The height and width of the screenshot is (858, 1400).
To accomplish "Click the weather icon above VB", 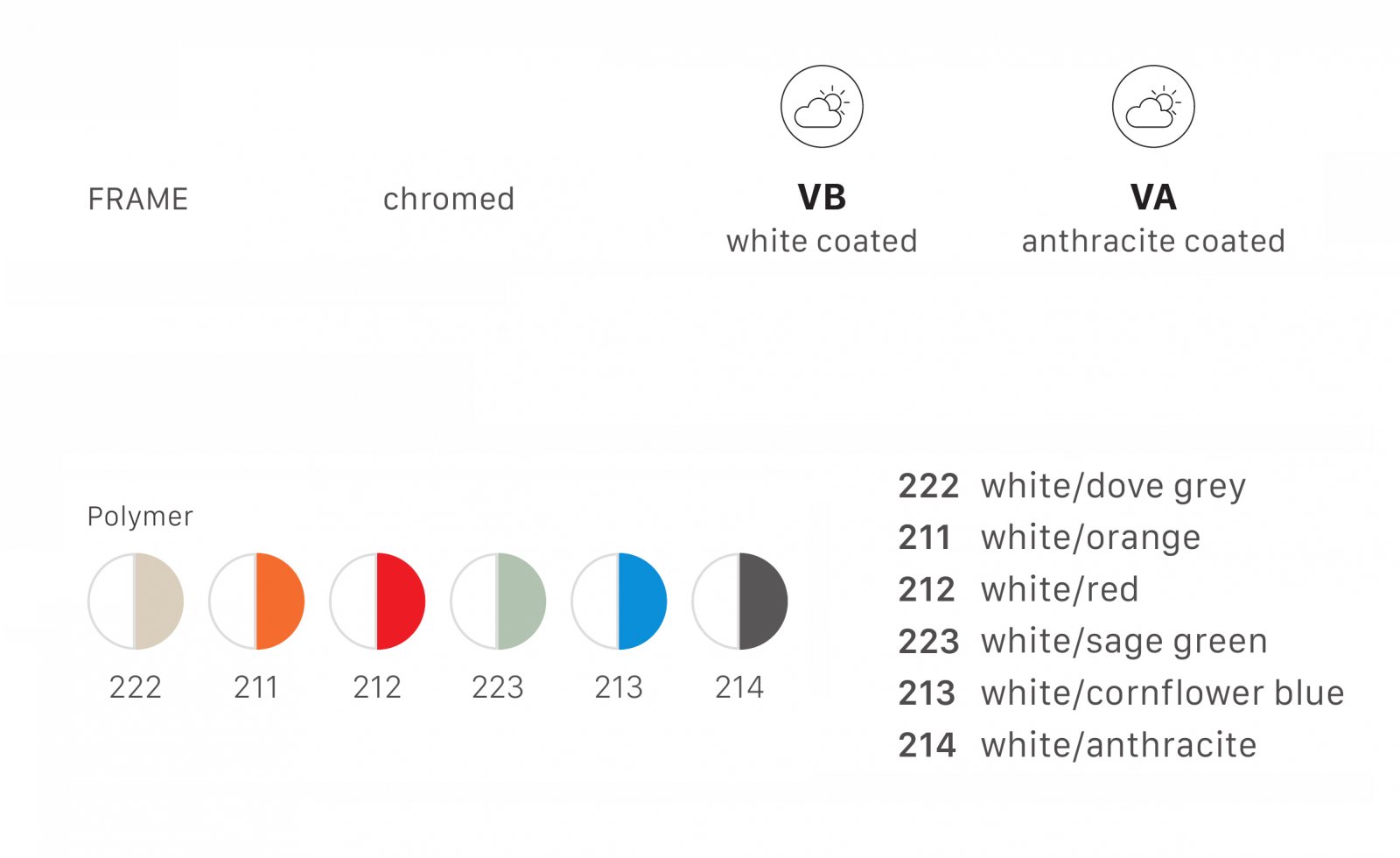I will tap(822, 106).
